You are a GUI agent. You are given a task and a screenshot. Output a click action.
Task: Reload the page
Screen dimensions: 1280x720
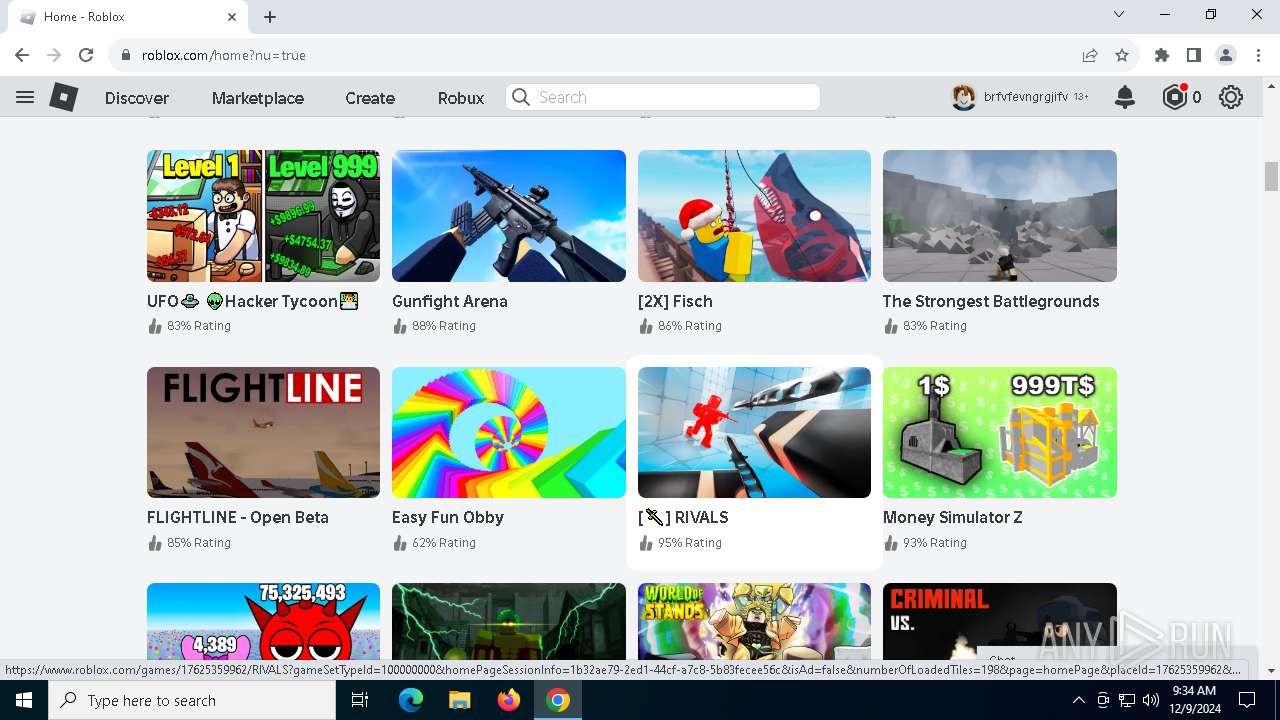pyautogui.click(x=86, y=55)
